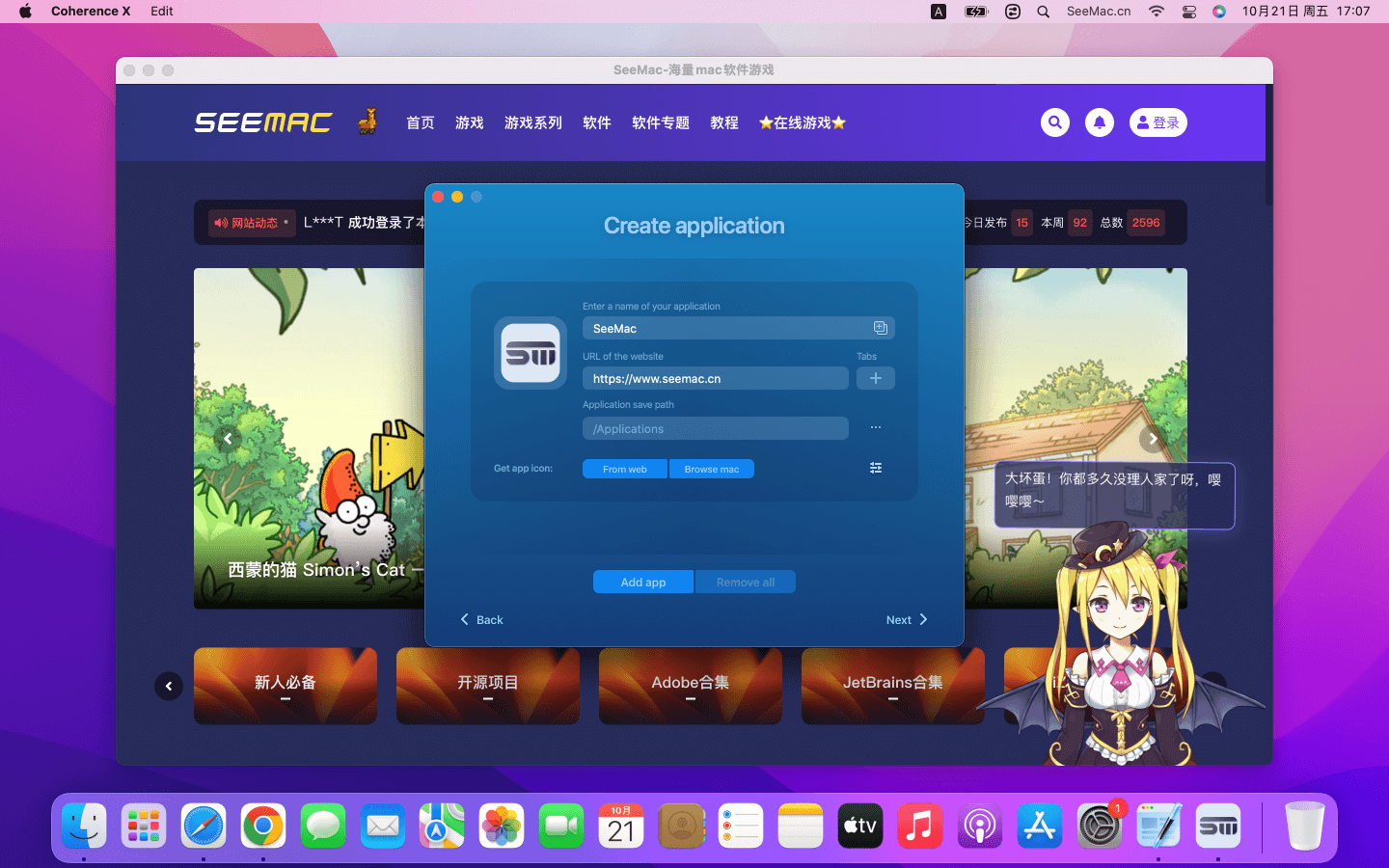Open Trash from the Dock
1389x868 pixels.
click(1304, 827)
